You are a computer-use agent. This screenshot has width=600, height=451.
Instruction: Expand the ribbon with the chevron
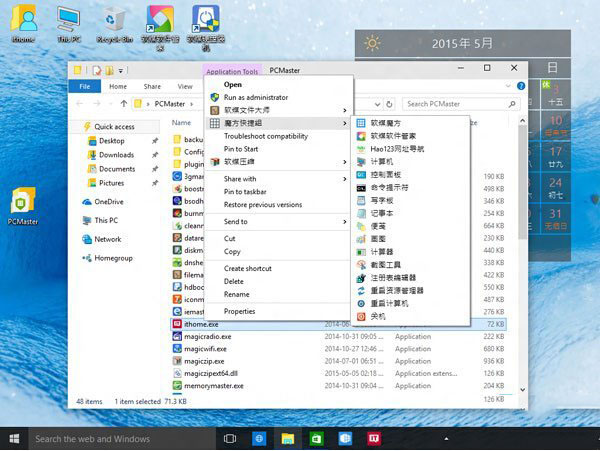508,86
